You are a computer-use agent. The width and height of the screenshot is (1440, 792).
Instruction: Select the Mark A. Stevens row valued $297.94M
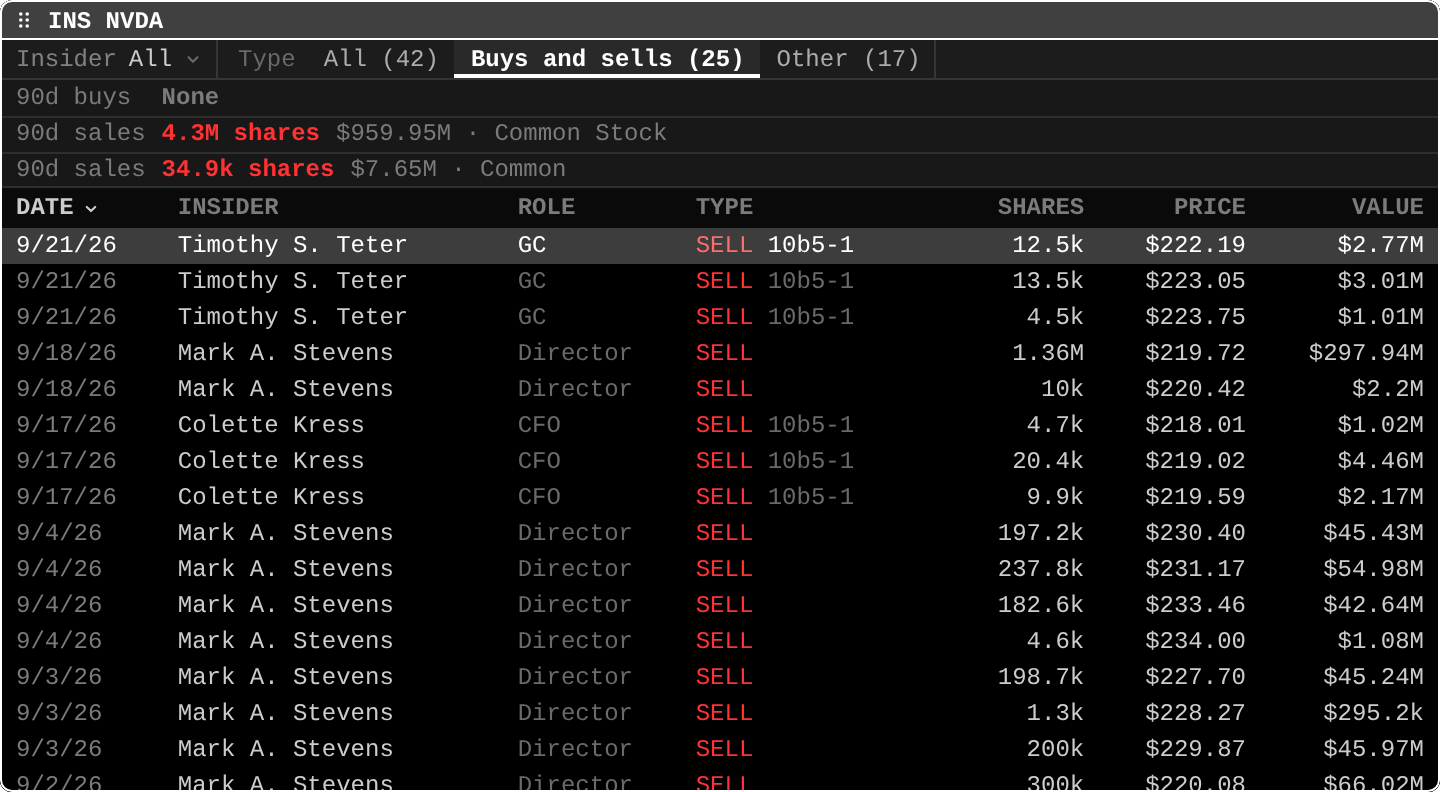(x=720, y=353)
